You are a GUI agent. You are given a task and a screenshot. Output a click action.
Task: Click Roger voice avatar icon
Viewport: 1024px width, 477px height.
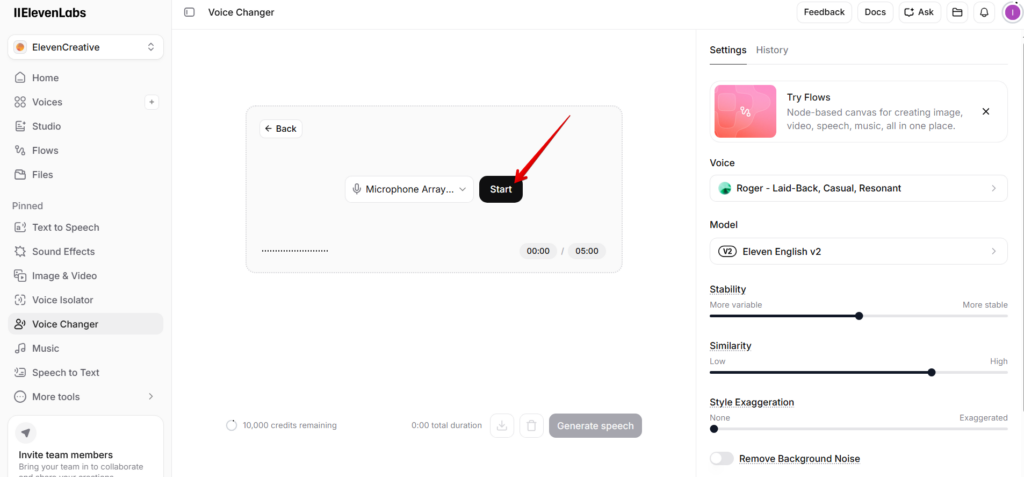[724, 188]
